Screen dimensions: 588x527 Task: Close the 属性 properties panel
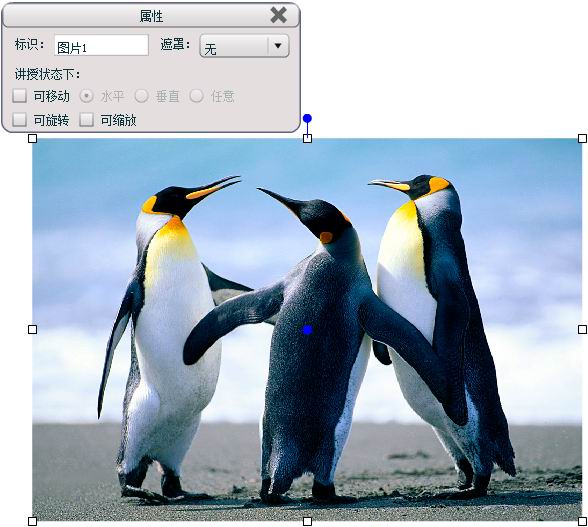click(278, 15)
